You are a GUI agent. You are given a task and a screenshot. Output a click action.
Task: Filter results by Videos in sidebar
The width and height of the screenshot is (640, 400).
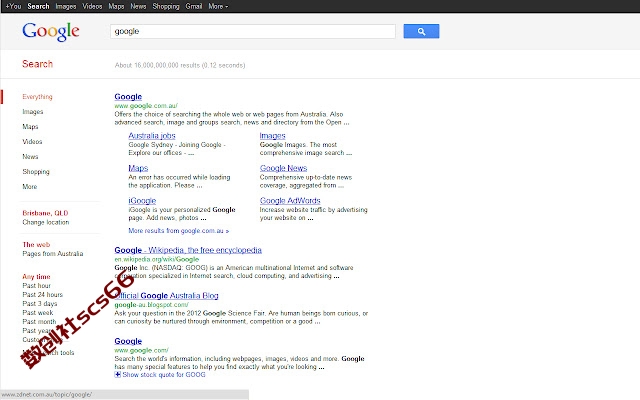coord(32,142)
